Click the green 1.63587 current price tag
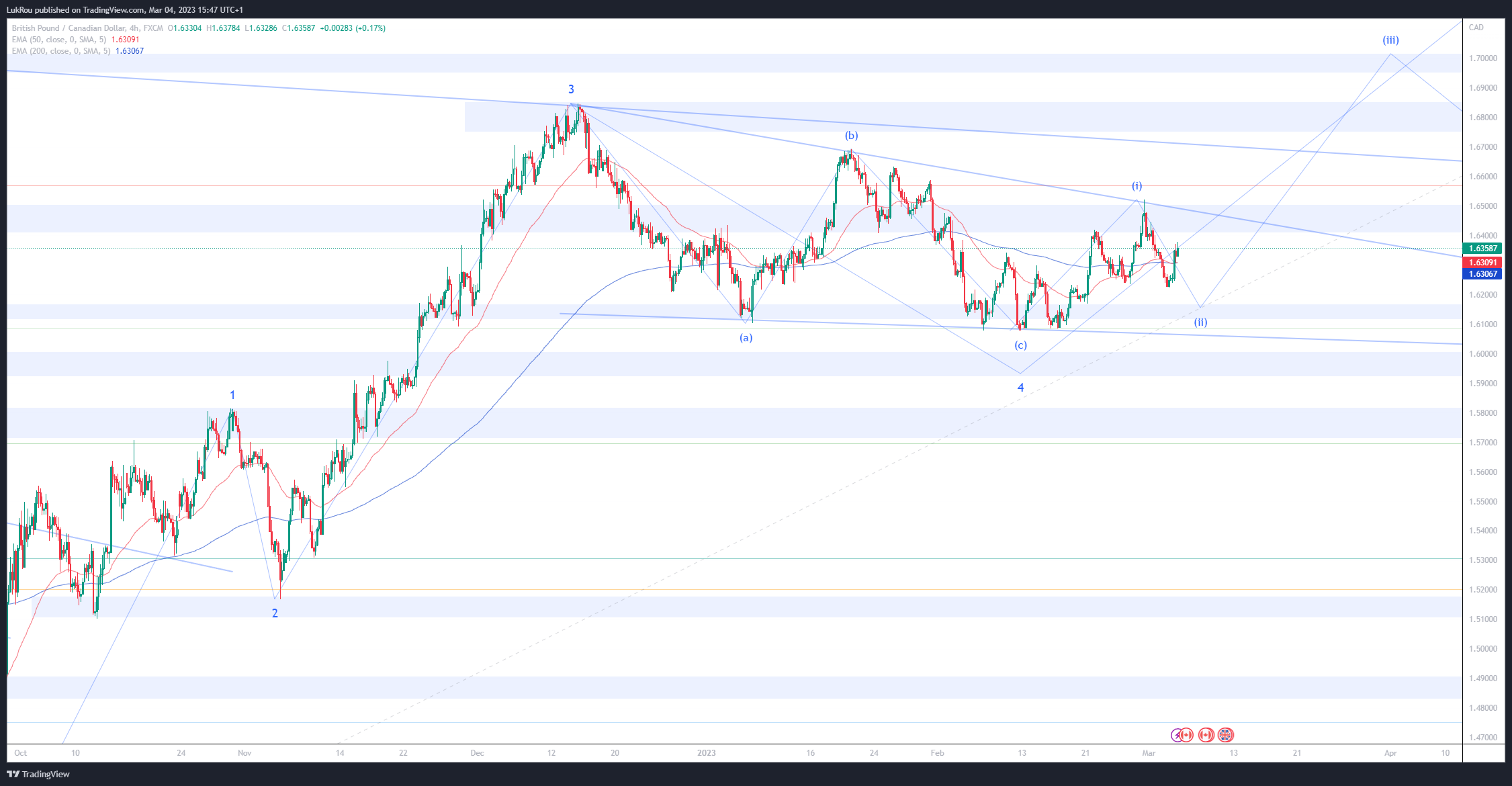Image resolution: width=1512 pixels, height=786 pixels. [x=1482, y=249]
